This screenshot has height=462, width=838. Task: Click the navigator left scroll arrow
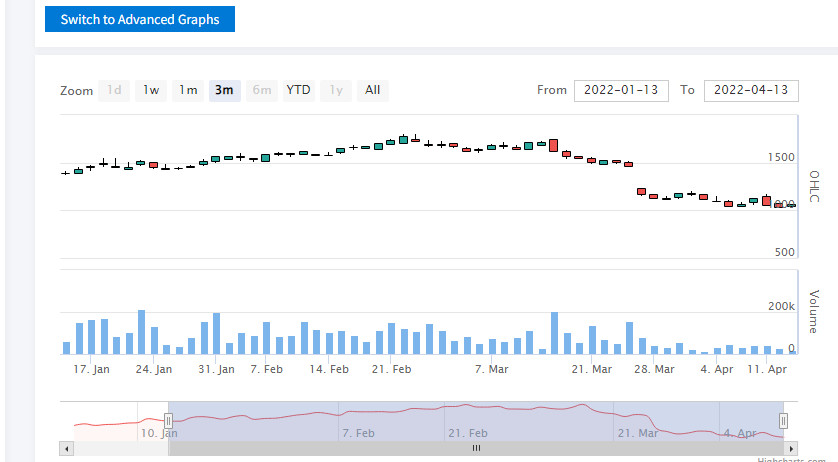(x=66, y=448)
